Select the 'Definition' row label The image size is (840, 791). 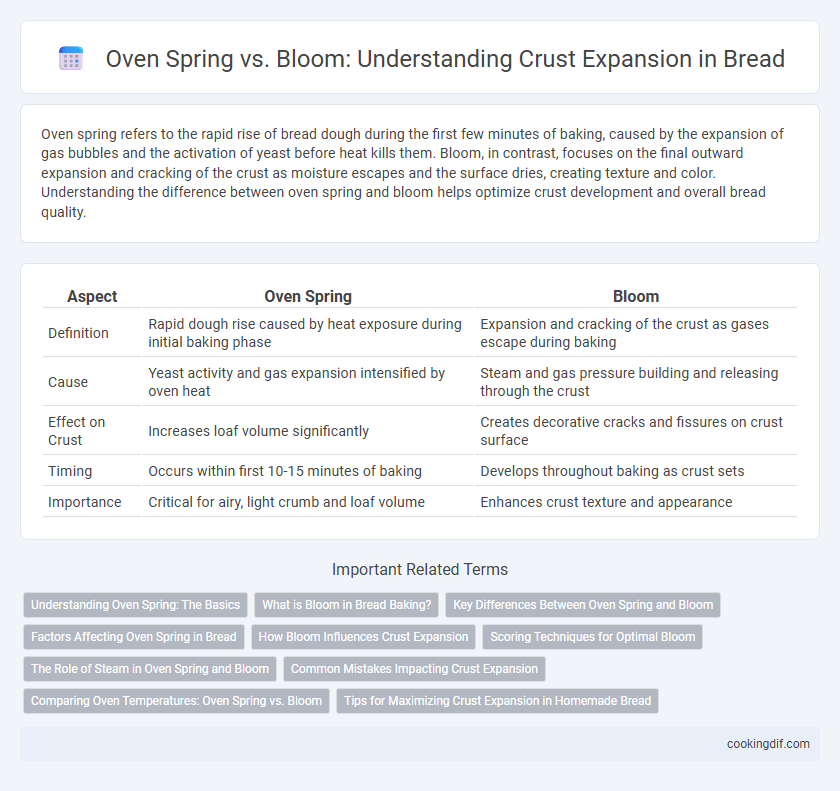[x=78, y=333]
